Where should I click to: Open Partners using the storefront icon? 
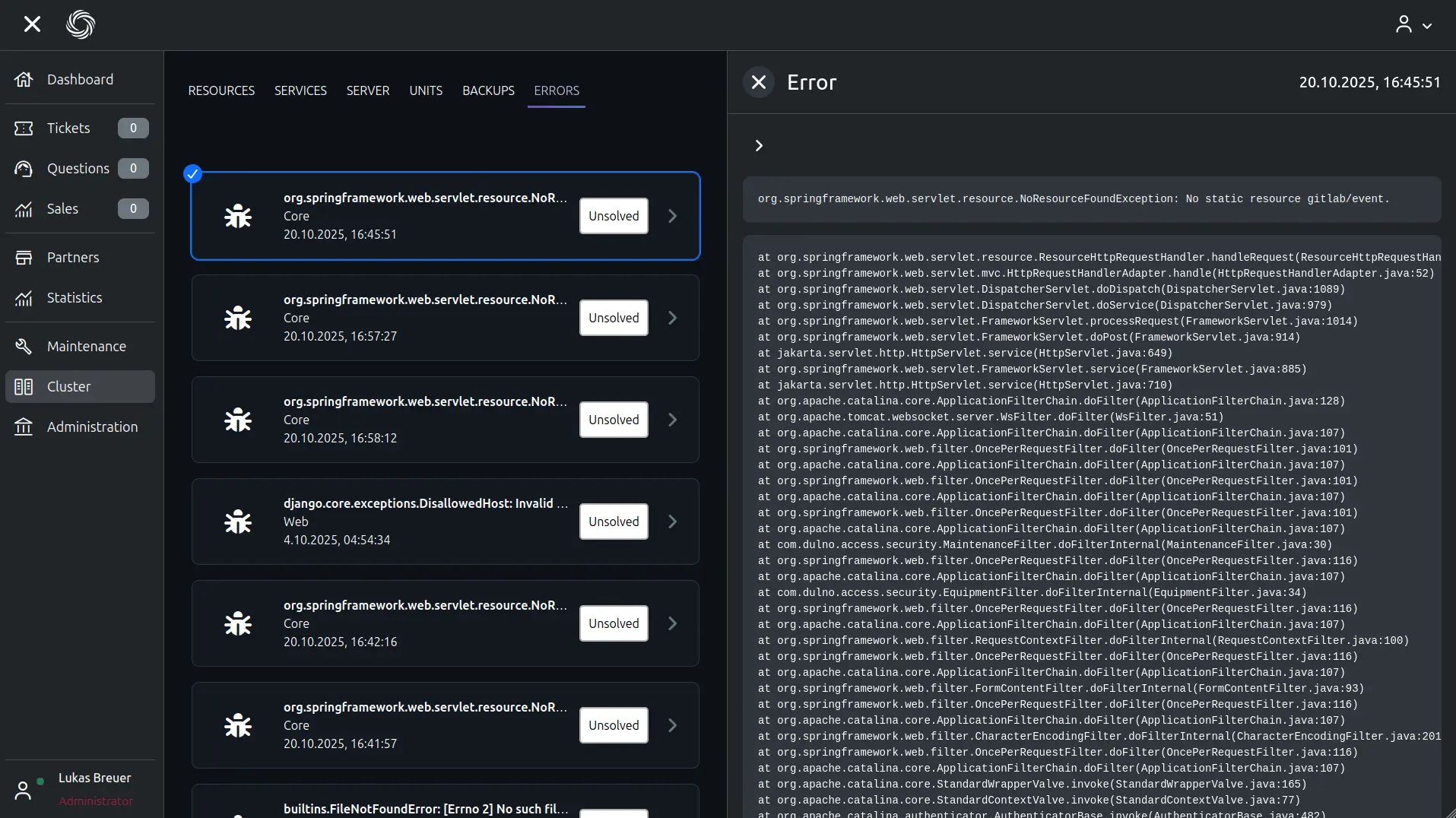[x=24, y=258]
